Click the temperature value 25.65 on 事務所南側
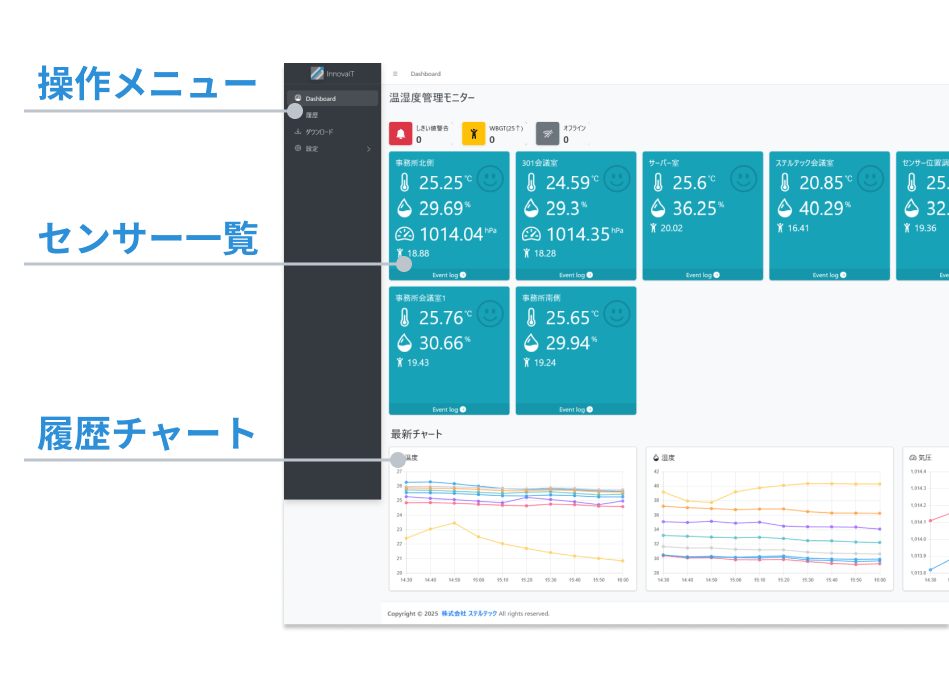The image size is (949, 687). click(x=572, y=317)
